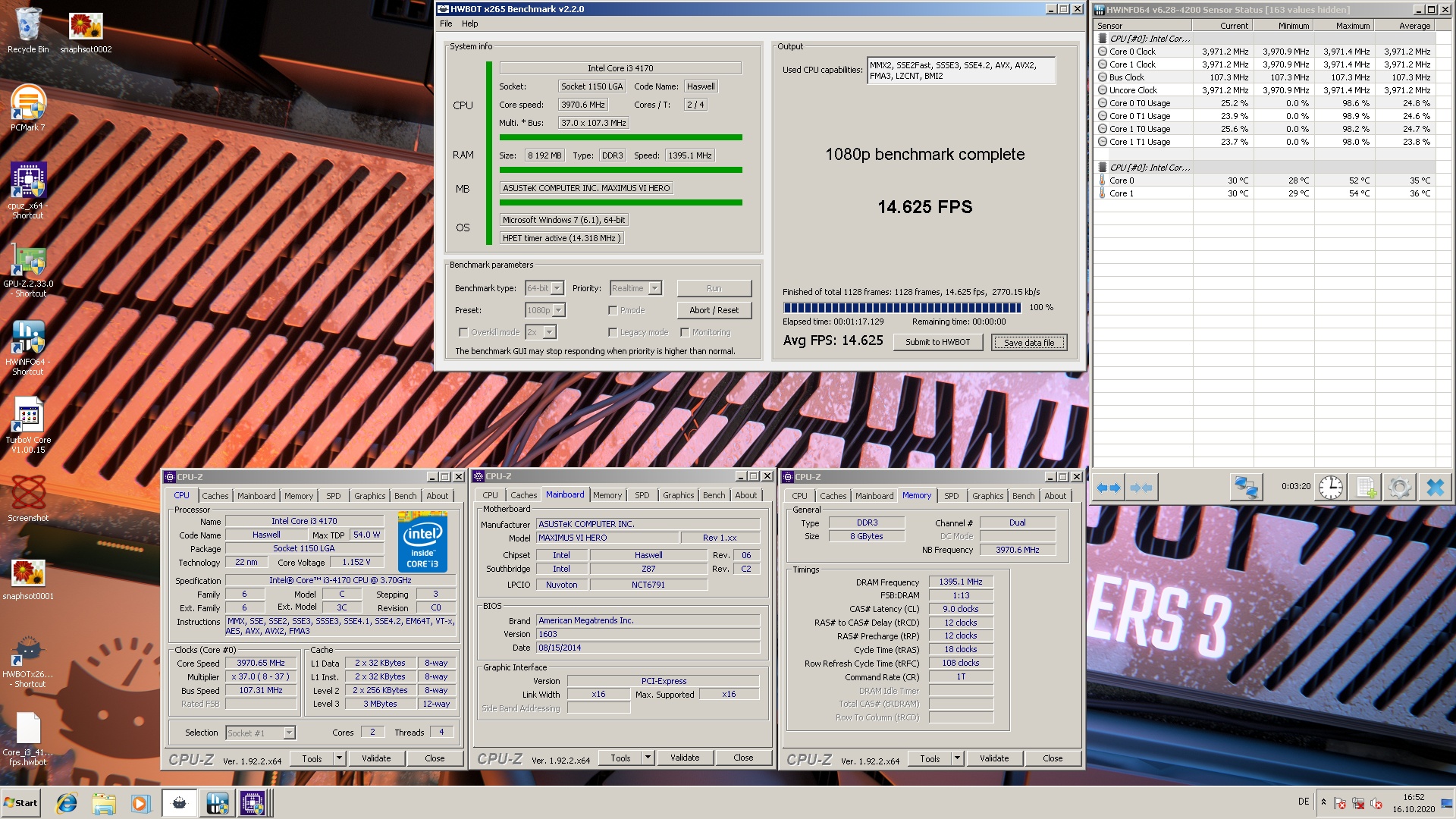Open Overkill mode 2x dropdown
1456x819 pixels.
[x=541, y=332]
